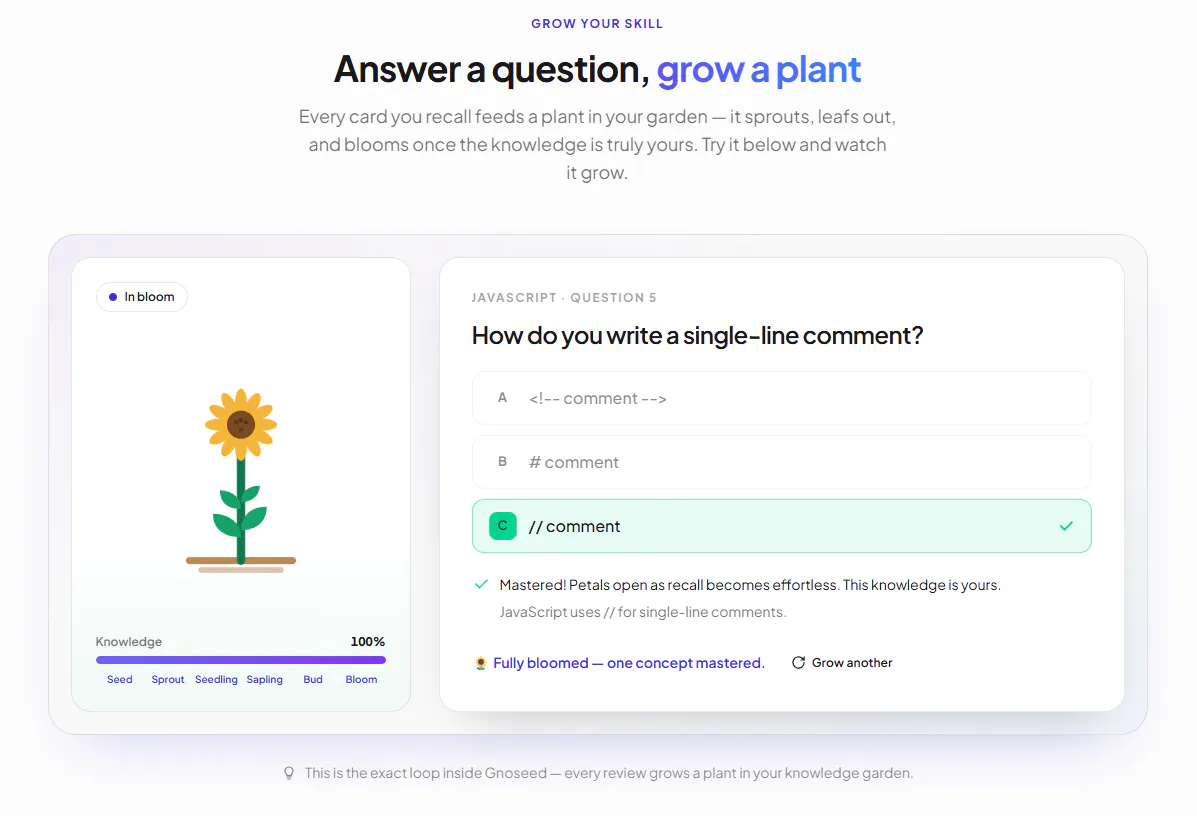The image size is (1197, 816).
Task: Click the green C letter badge
Action: 502,526
